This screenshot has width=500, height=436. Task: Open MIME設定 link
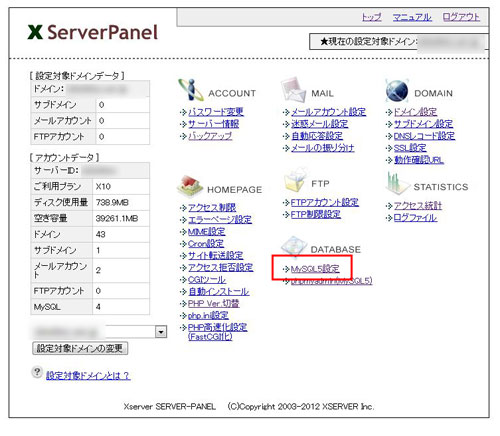[207, 232]
